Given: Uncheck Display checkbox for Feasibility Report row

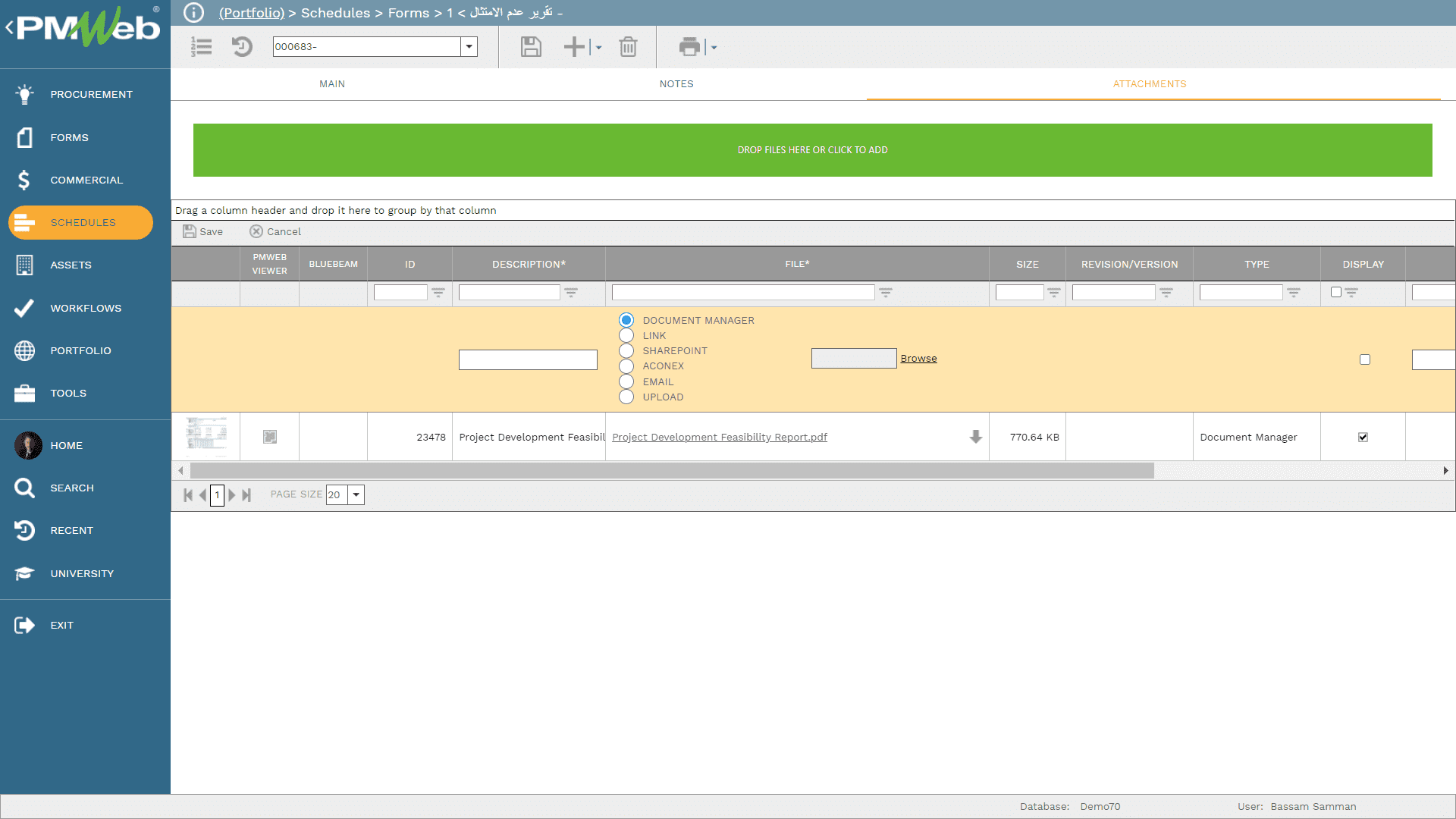Looking at the screenshot, I should tap(1363, 437).
